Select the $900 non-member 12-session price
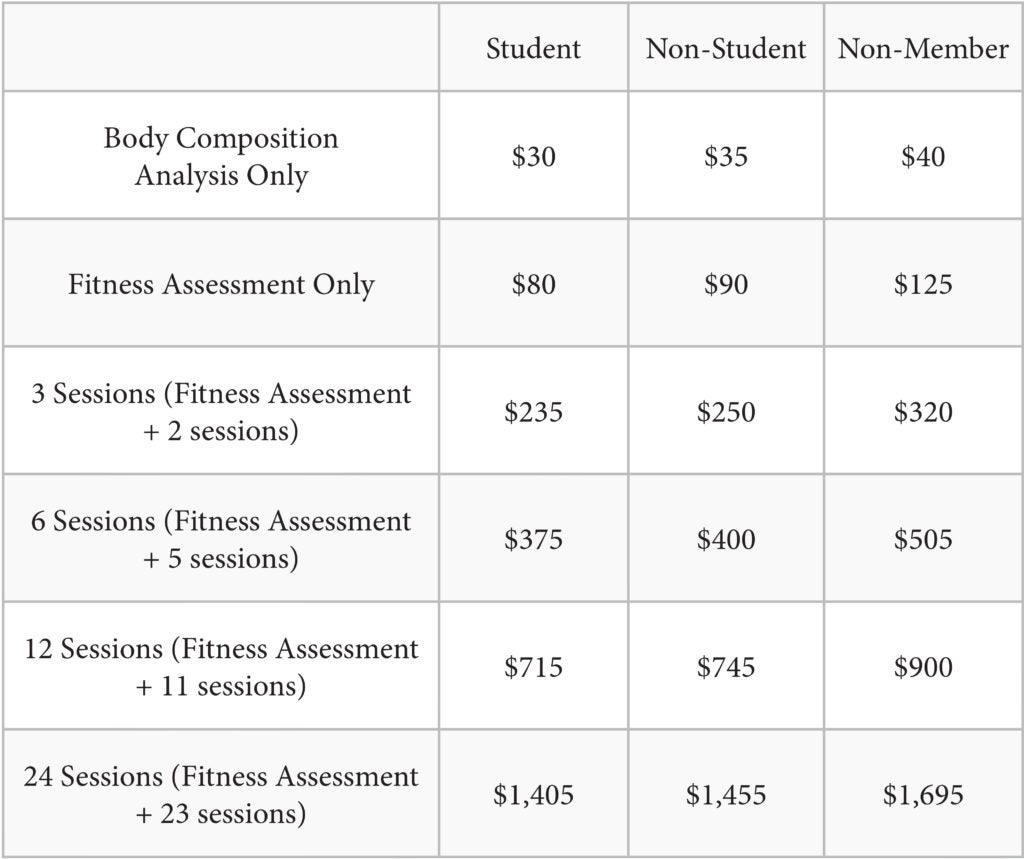 point(923,667)
